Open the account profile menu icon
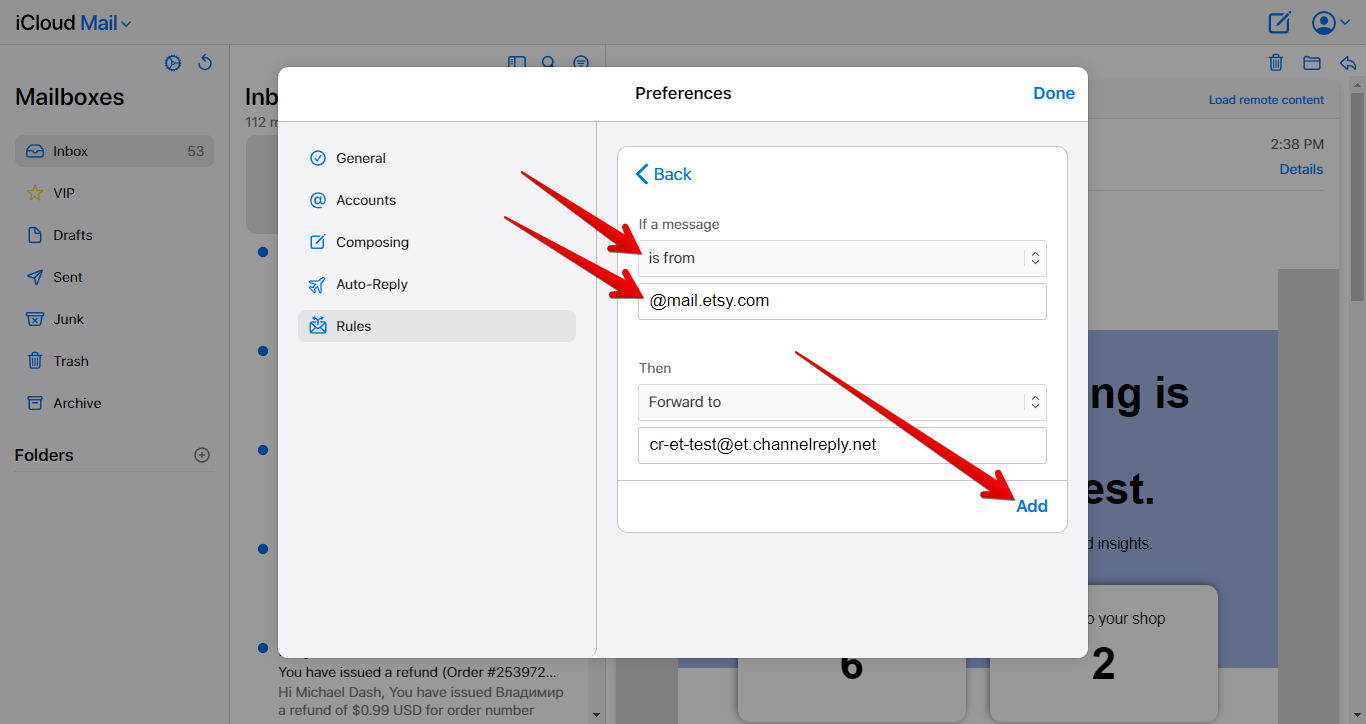The width and height of the screenshot is (1366, 724). click(1324, 22)
